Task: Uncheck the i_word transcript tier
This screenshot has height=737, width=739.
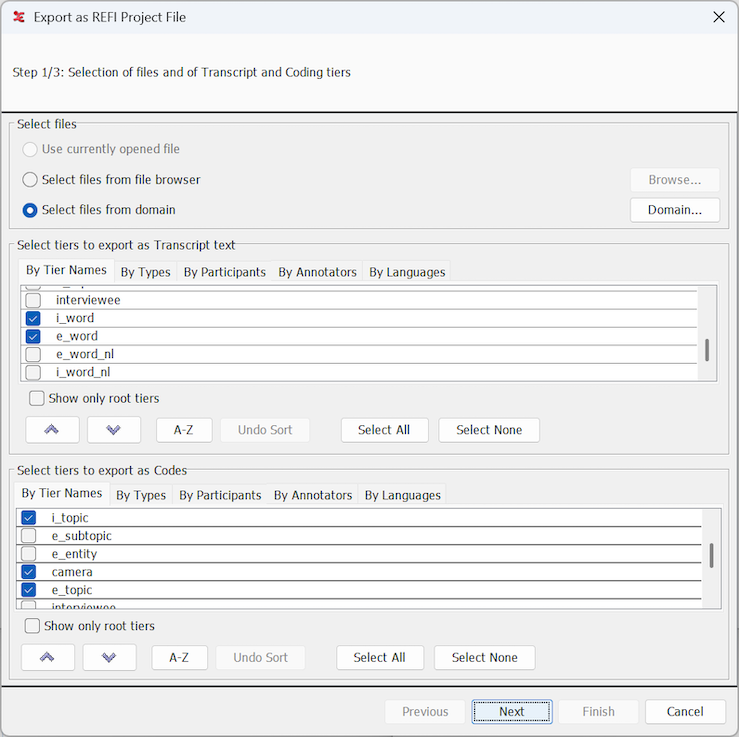Action: (x=33, y=318)
